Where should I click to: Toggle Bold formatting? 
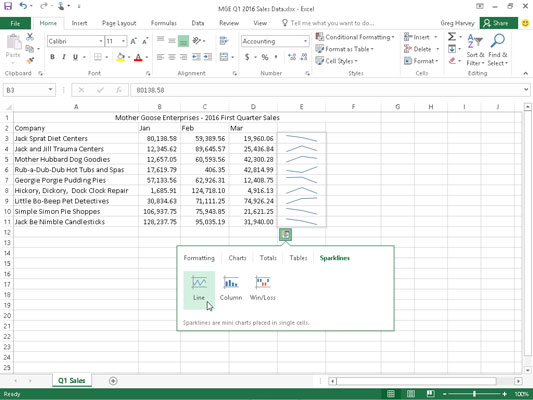pos(52,57)
